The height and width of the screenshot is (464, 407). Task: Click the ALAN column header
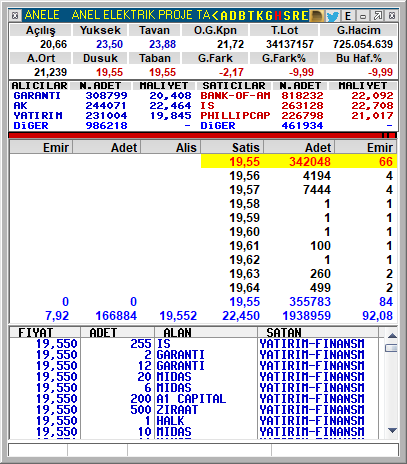click(x=206, y=333)
